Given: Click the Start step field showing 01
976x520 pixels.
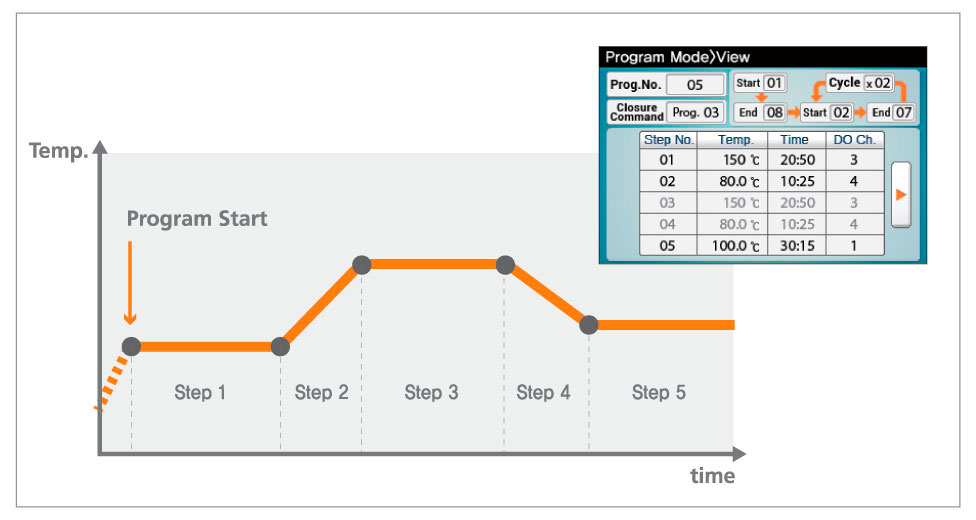Looking at the screenshot, I should [775, 83].
